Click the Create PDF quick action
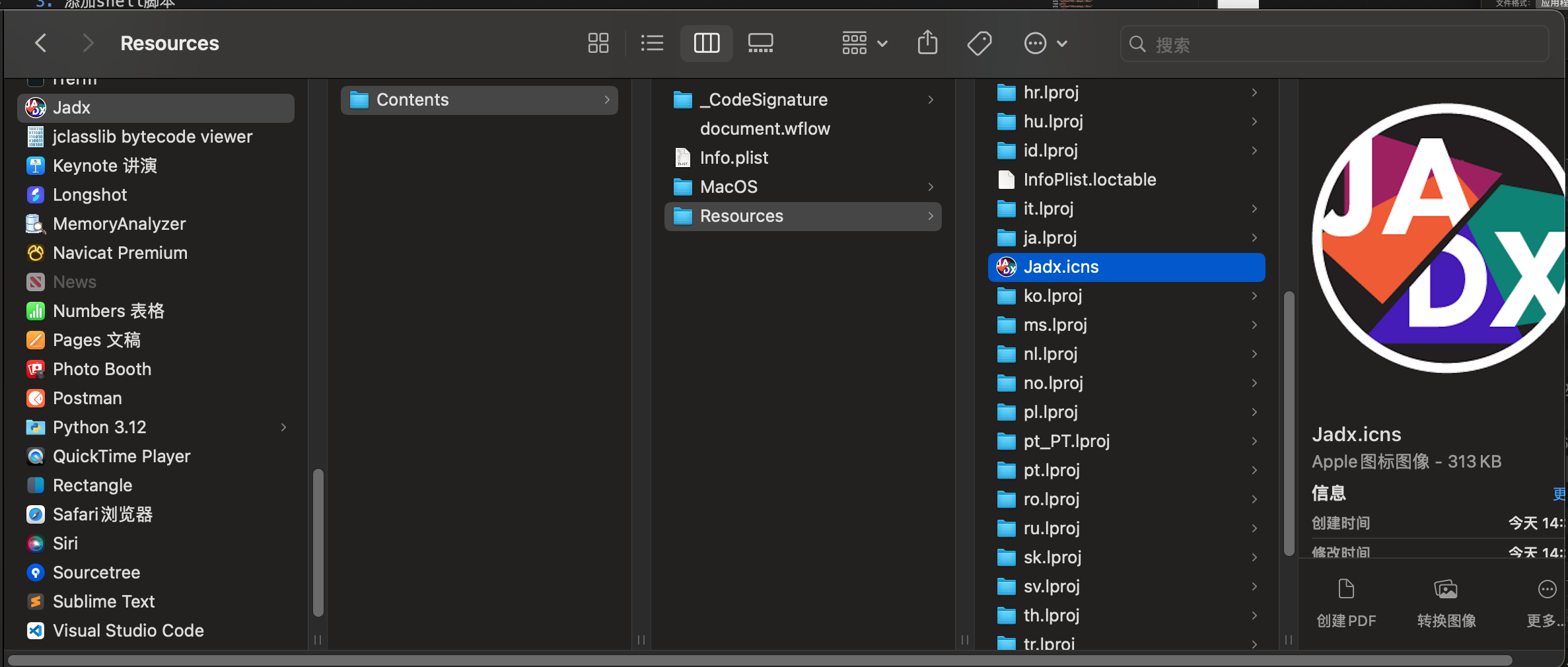 pyautogui.click(x=1346, y=602)
